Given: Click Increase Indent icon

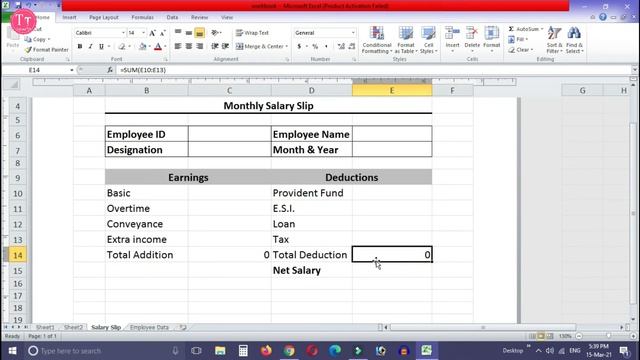Looking at the screenshot, I should [225, 47].
